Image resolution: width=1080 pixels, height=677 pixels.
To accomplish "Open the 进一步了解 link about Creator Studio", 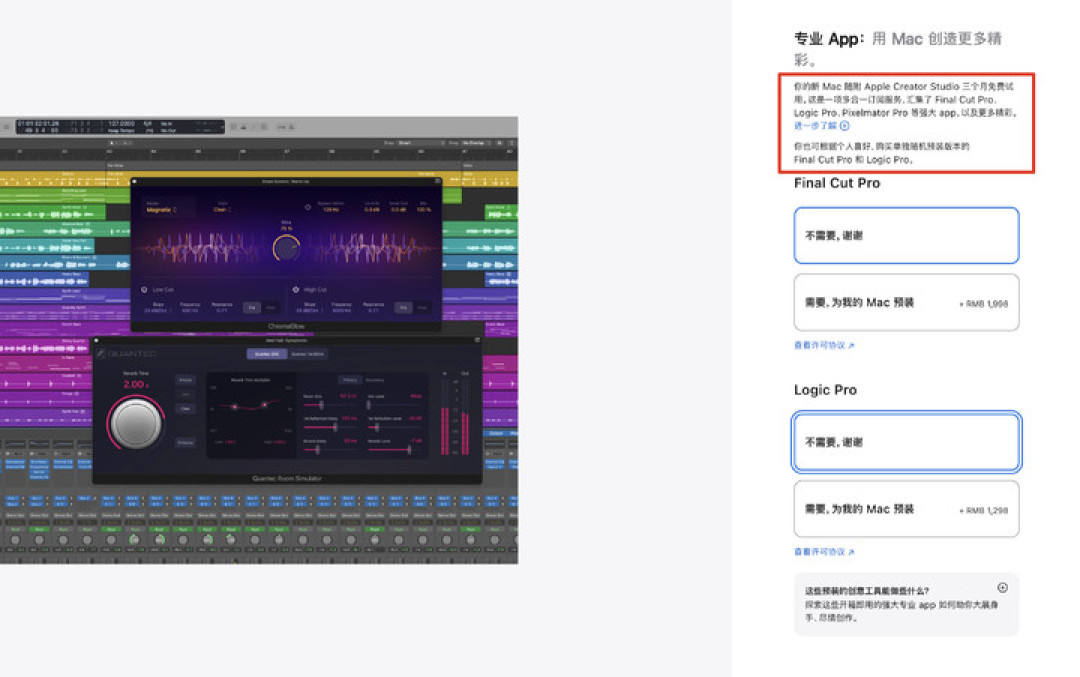I will (816, 126).
